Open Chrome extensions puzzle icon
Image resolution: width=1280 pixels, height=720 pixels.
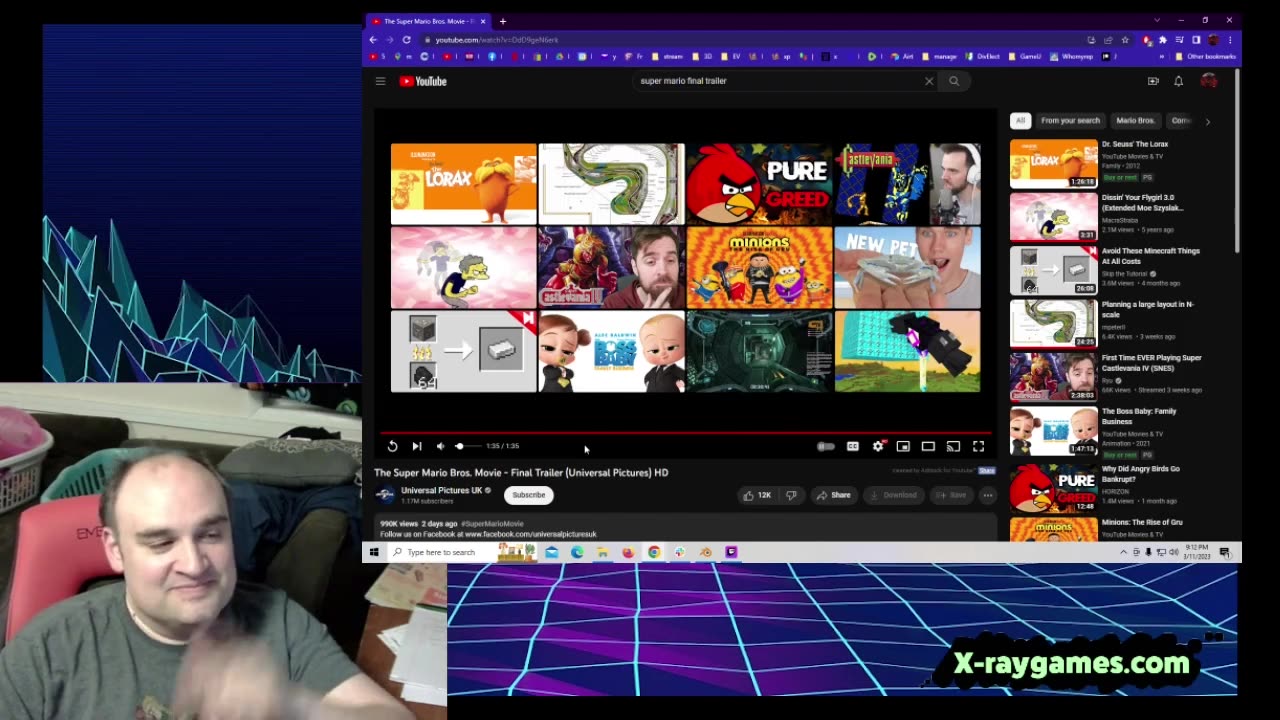pos(1162,40)
